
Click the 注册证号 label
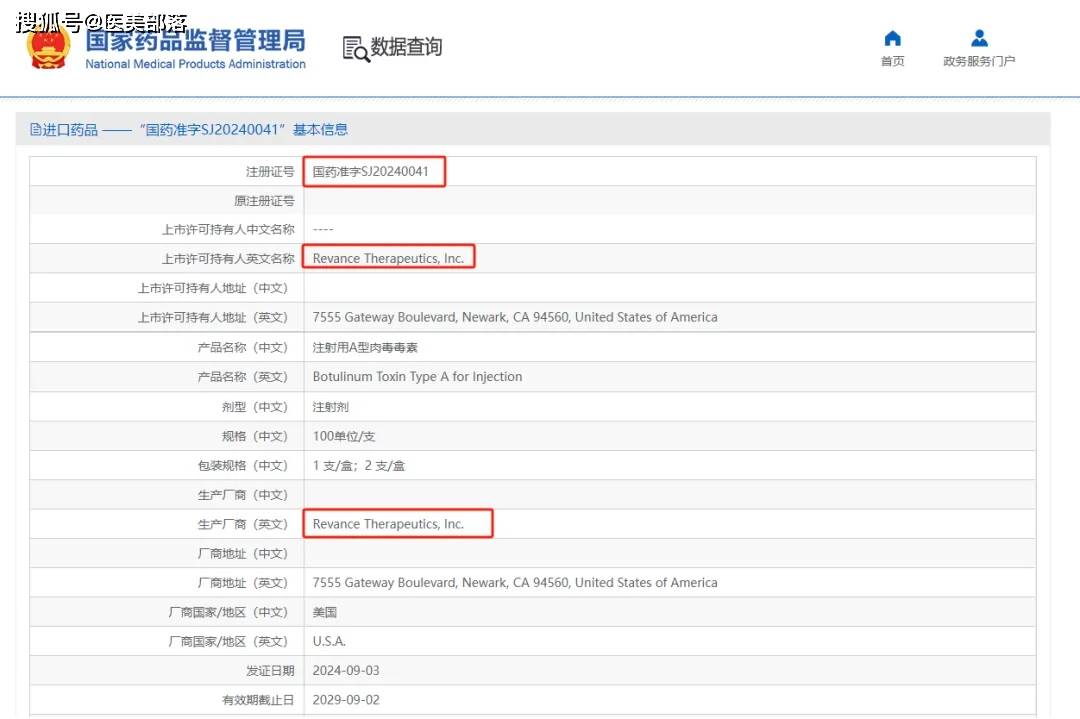tap(270, 171)
